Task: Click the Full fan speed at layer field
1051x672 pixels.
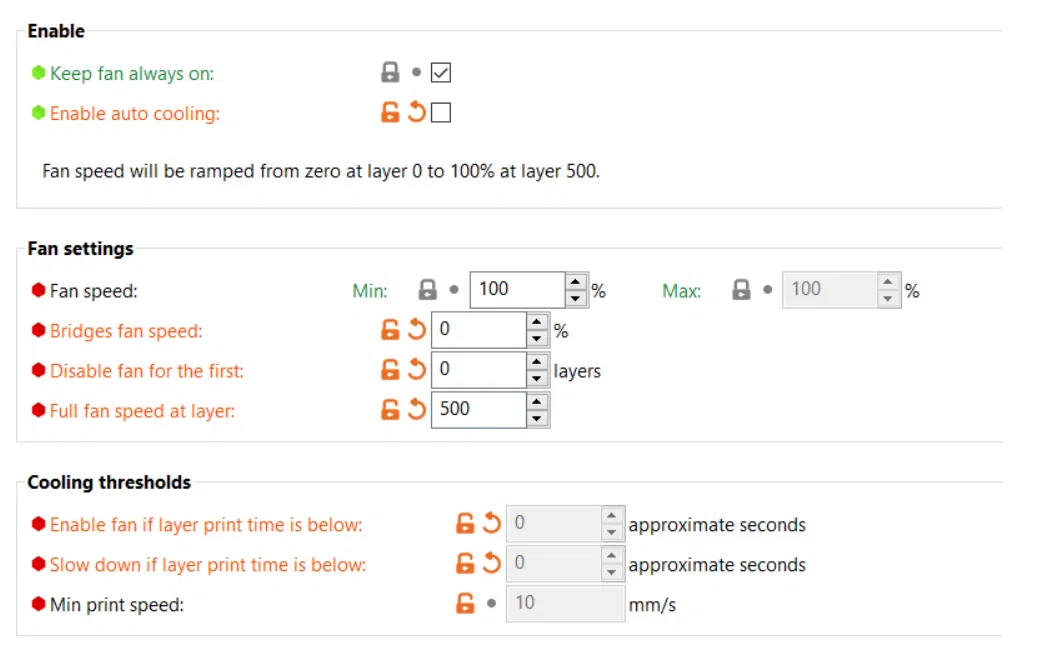Action: (x=478, y=409)
